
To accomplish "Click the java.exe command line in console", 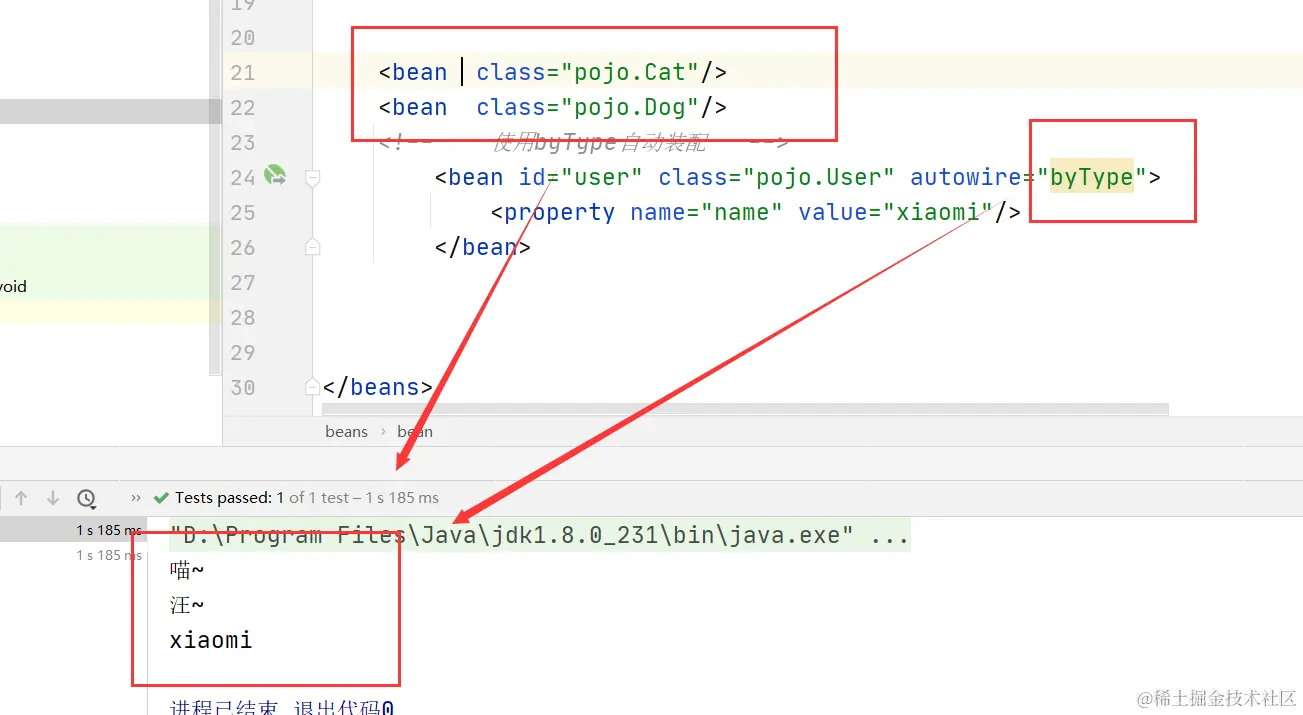I will click(540, 535).
